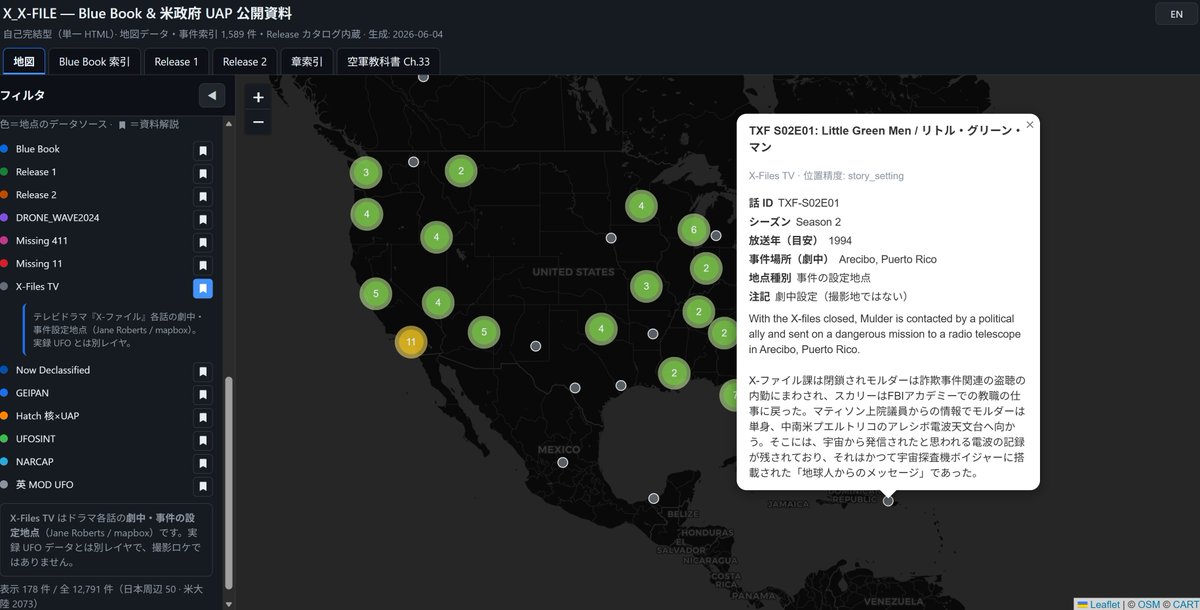Open the OSM attribution link

pos(1148,604)
